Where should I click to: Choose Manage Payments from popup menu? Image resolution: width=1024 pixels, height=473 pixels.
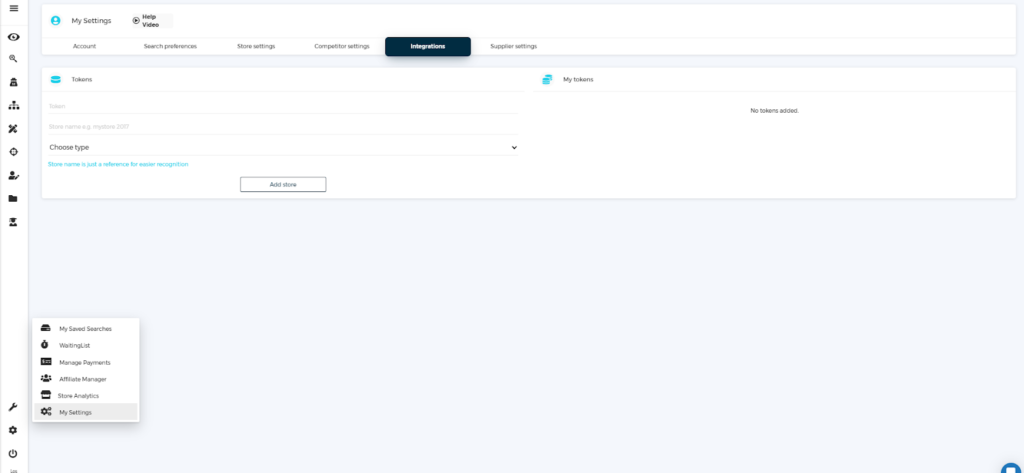pyautogui.click(x=85, y=362)
